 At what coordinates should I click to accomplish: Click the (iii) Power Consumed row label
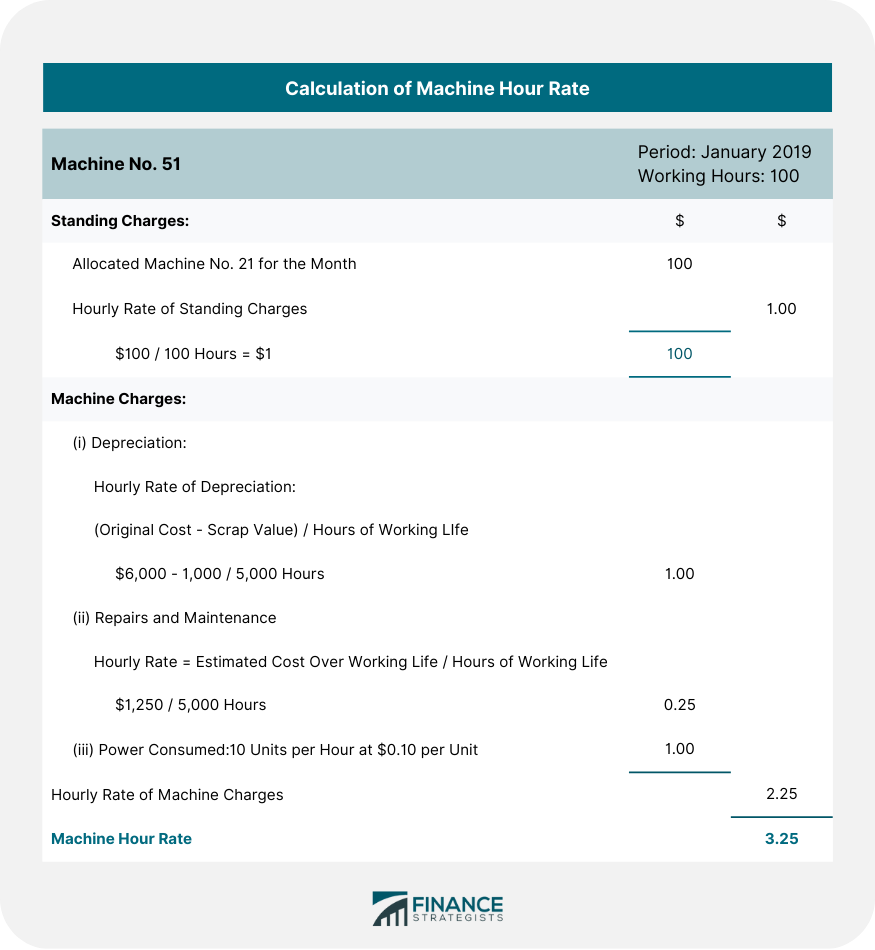[x=275, y=749]
